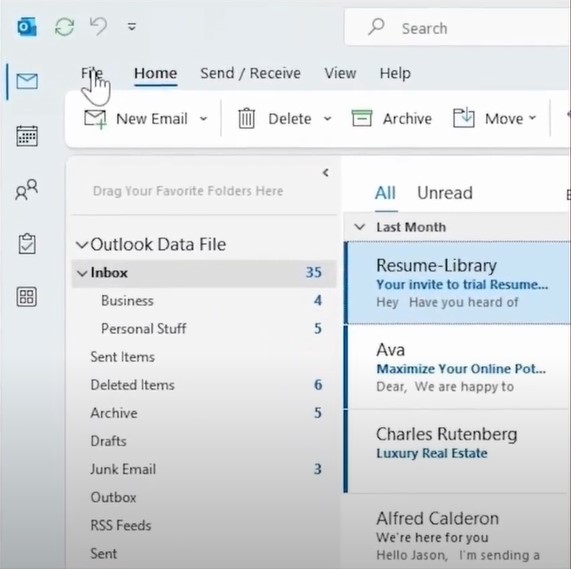571x569 pixels.
Task: Open the More Apps grid icon
Action: [x=27, y=296]
